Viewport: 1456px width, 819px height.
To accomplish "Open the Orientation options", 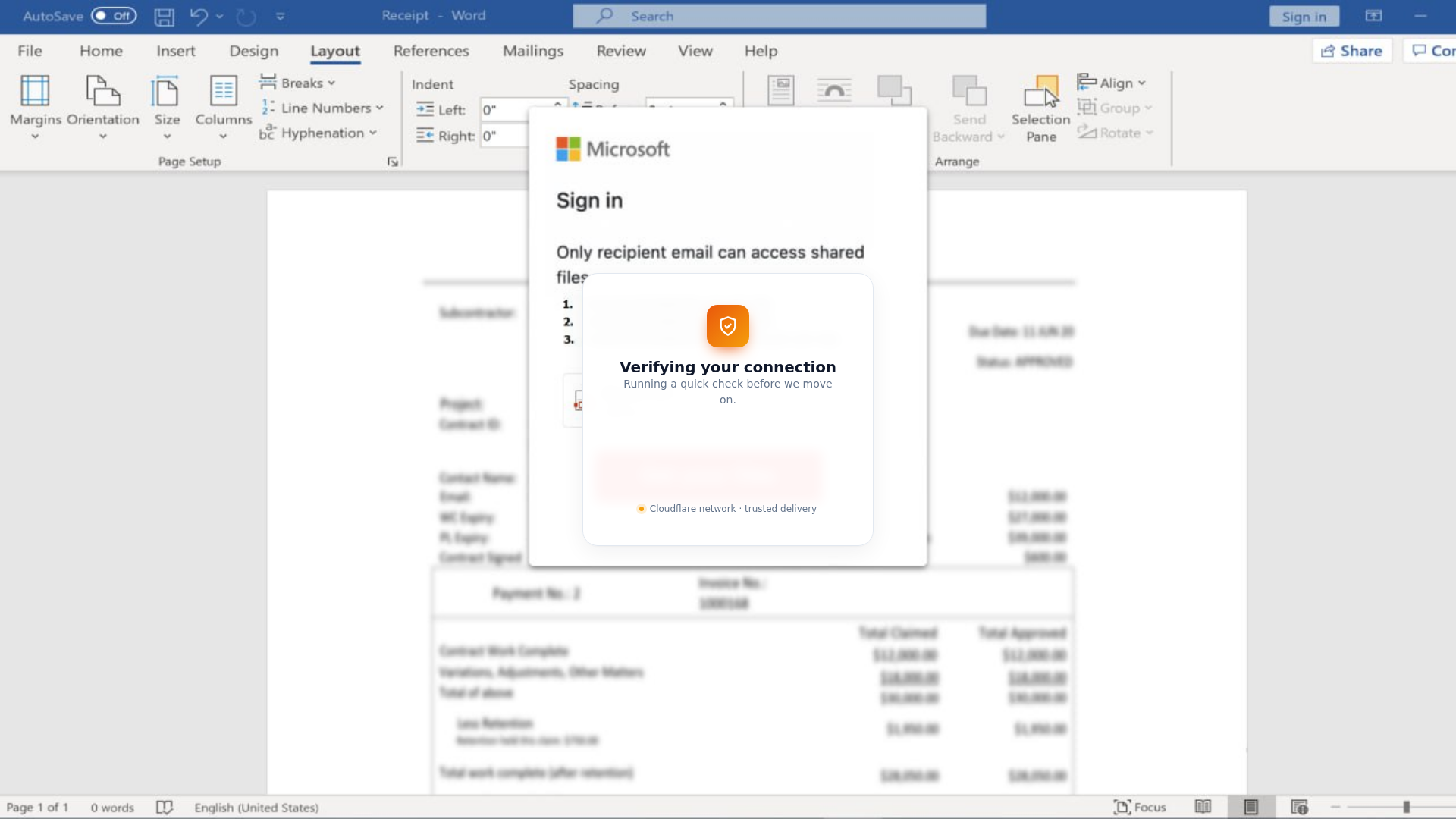I will [x=103, y=108].
